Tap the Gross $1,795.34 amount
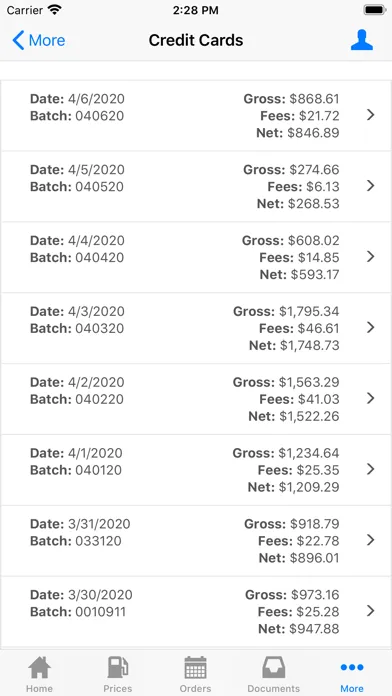This screenshot has height=696, width=392. [x=286, y=311]
